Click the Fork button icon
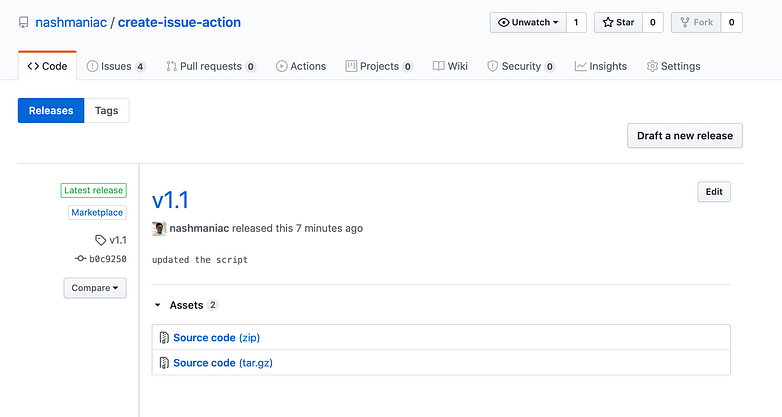782x417 pixels. point(685,22)
